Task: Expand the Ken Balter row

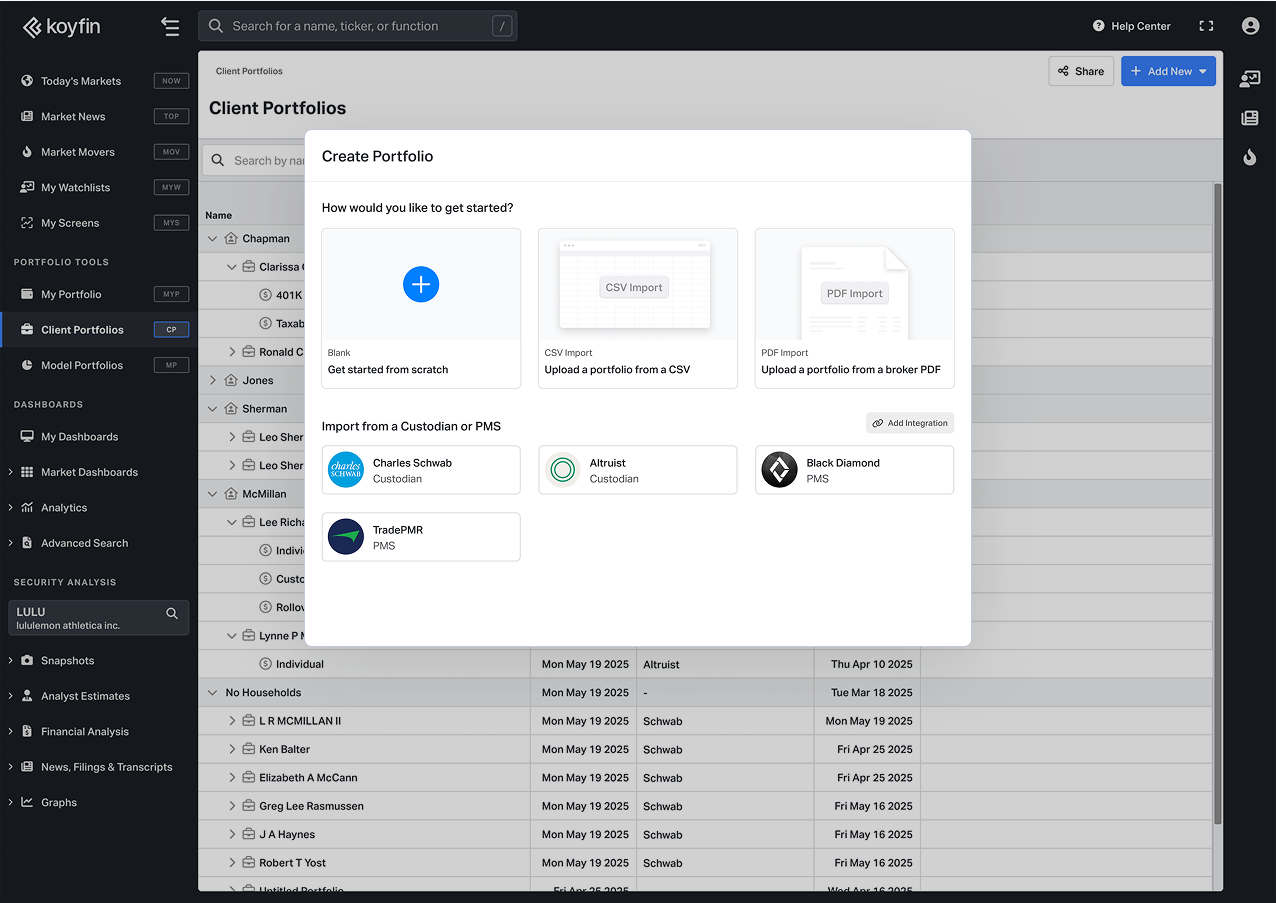Action: [x=232, y=749]
